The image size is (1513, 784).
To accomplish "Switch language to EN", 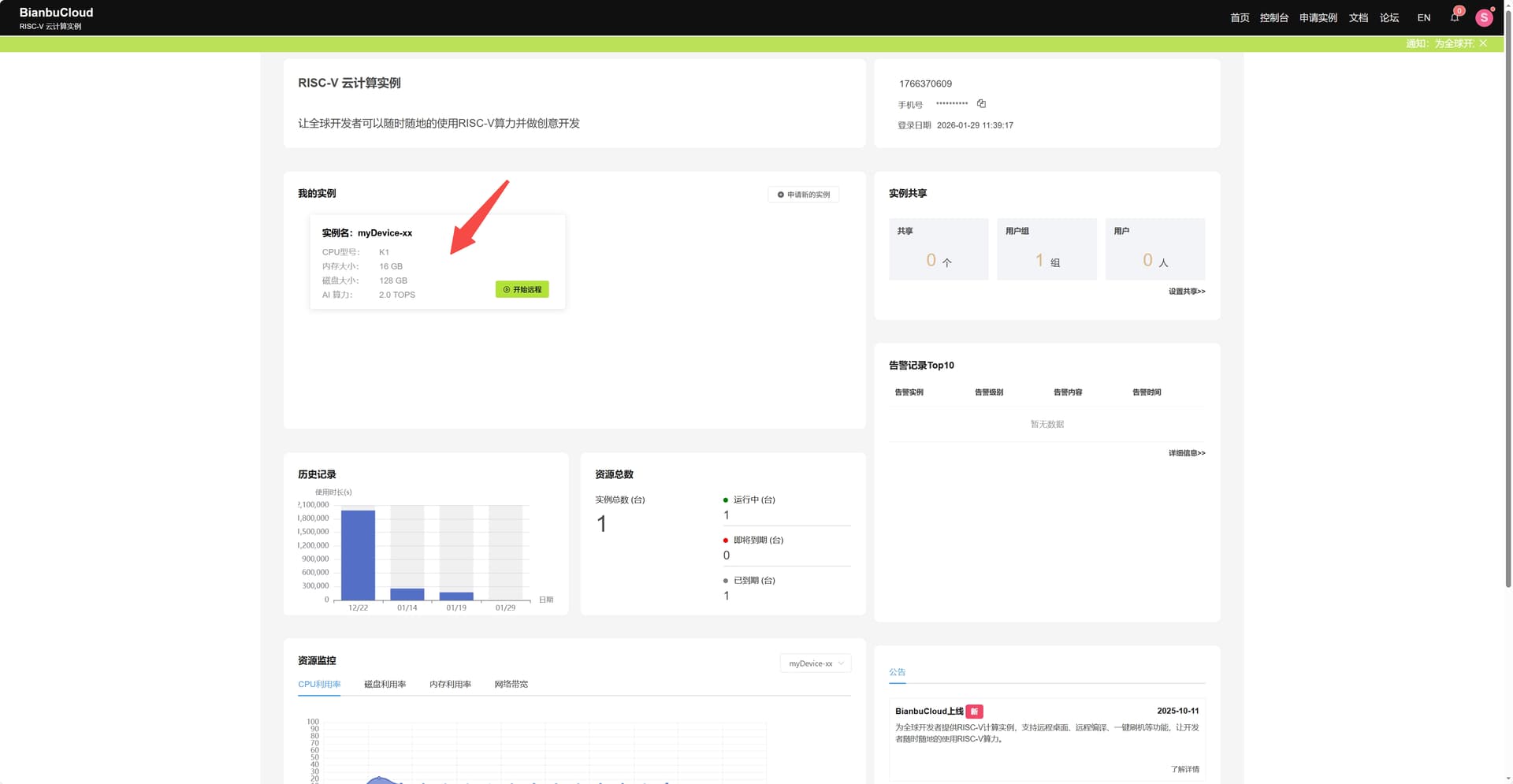I will pos(1423,17).
